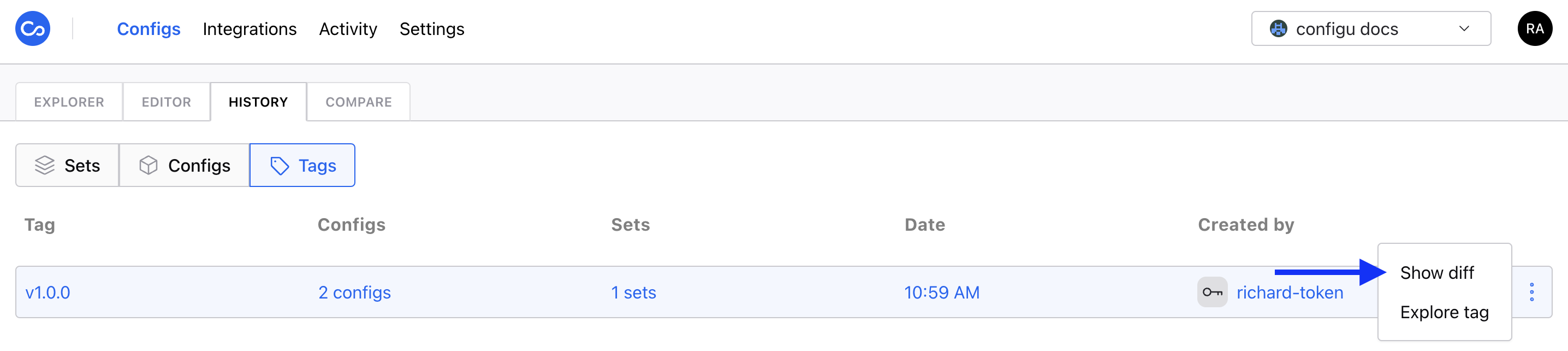Image resolution: width=1568 pixels, height=351 pixels.
Task: Click the configu docs organization icon
Action: click(1278, 28)
